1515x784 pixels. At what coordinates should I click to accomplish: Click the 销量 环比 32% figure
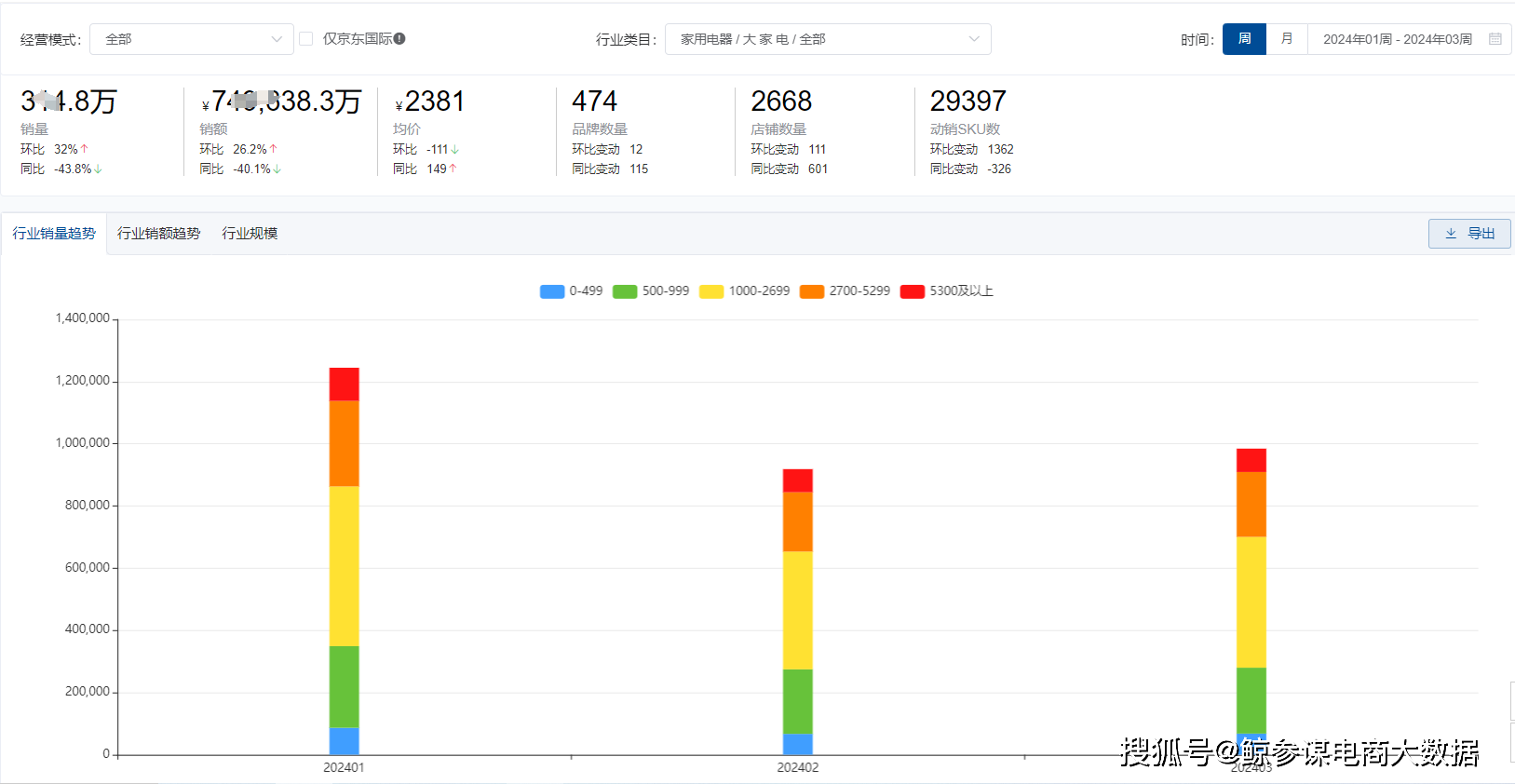pyautogui.click(x=71, y=149)
